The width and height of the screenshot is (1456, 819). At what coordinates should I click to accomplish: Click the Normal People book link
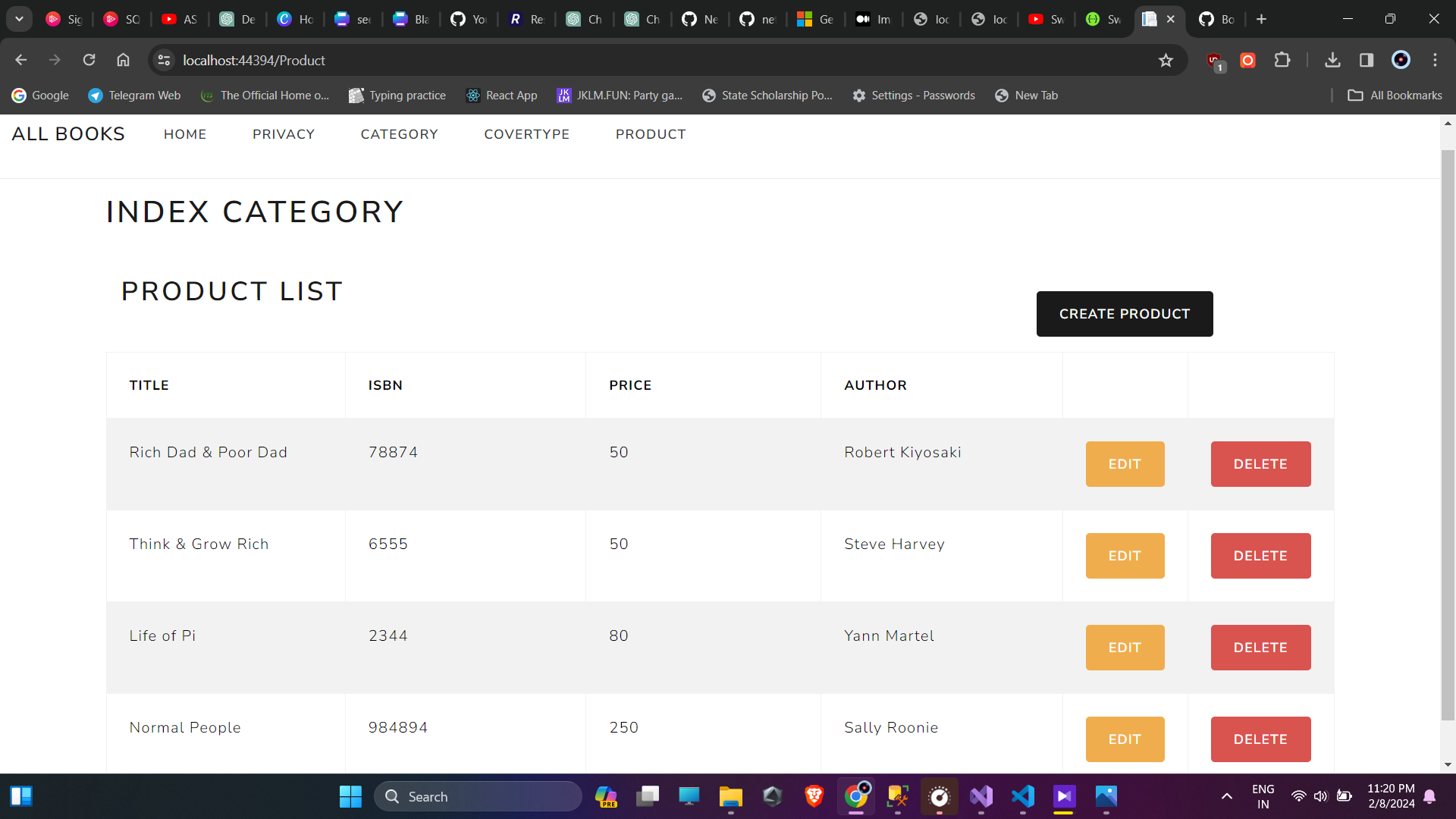click(x=185, y=727)
